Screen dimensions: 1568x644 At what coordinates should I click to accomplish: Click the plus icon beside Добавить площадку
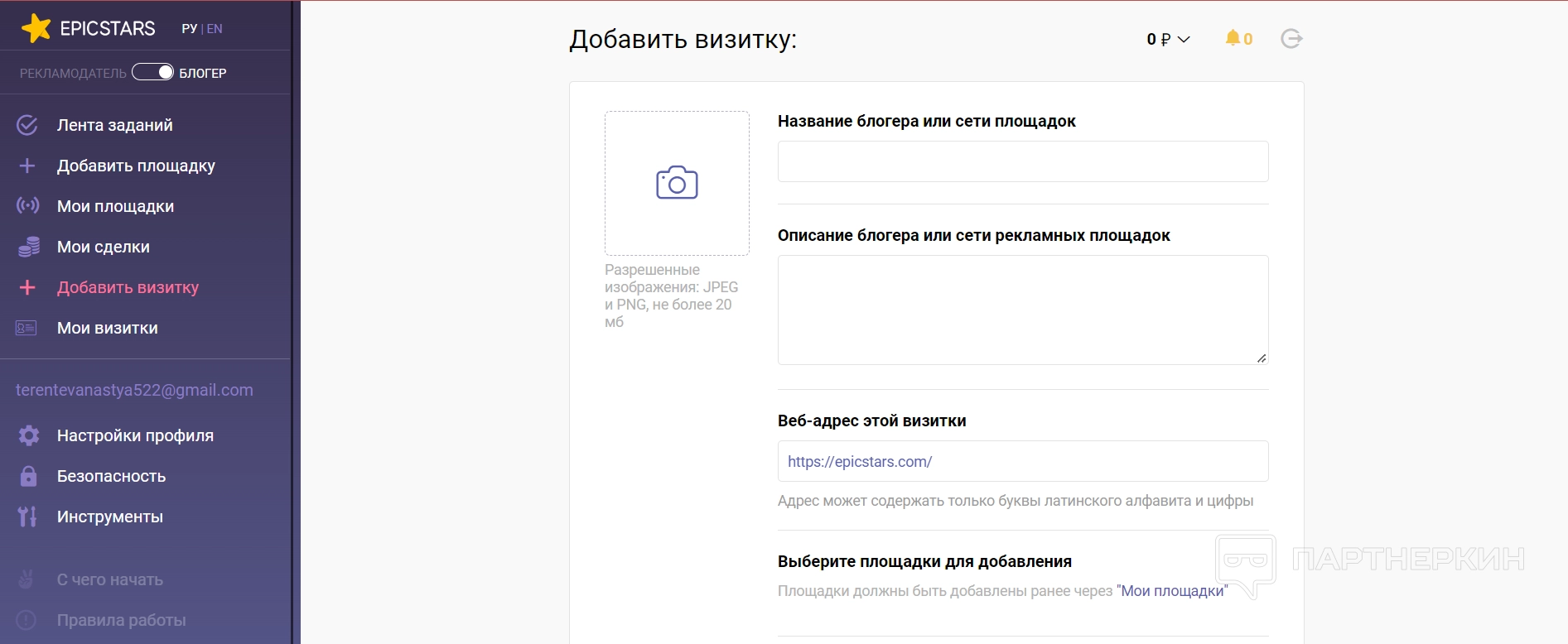coord(27,166)
